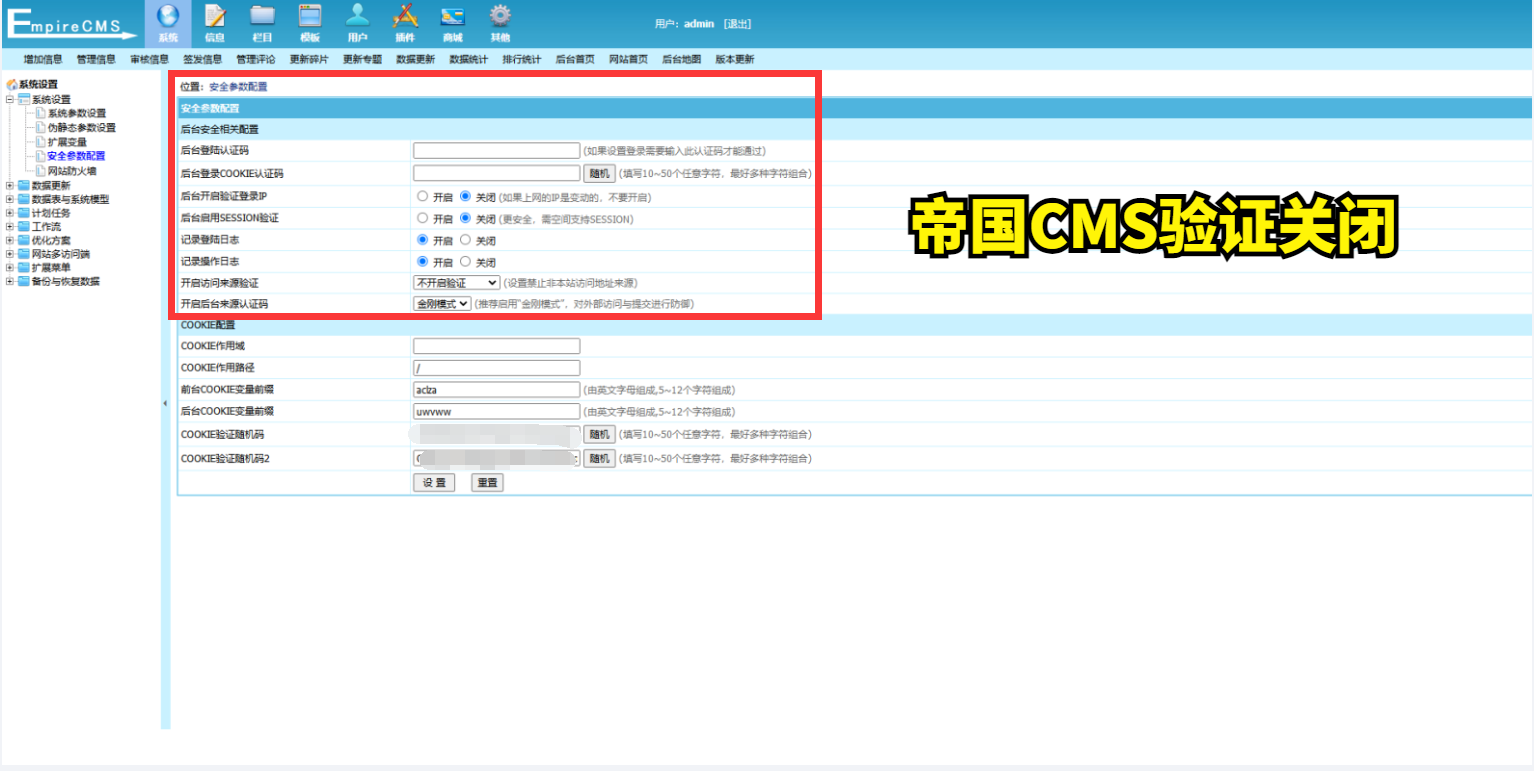Open 增加信息 in the shortcut bar
1534x771 pixels.
[43, 59]
